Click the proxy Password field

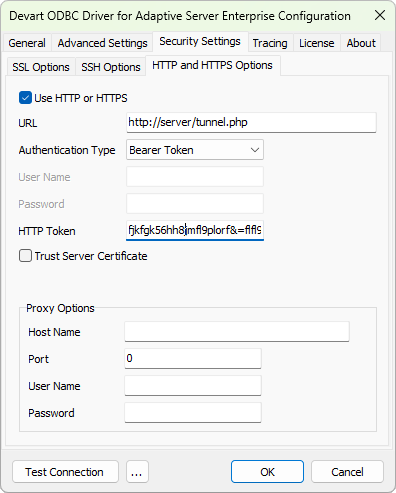[x=193, y=413]
